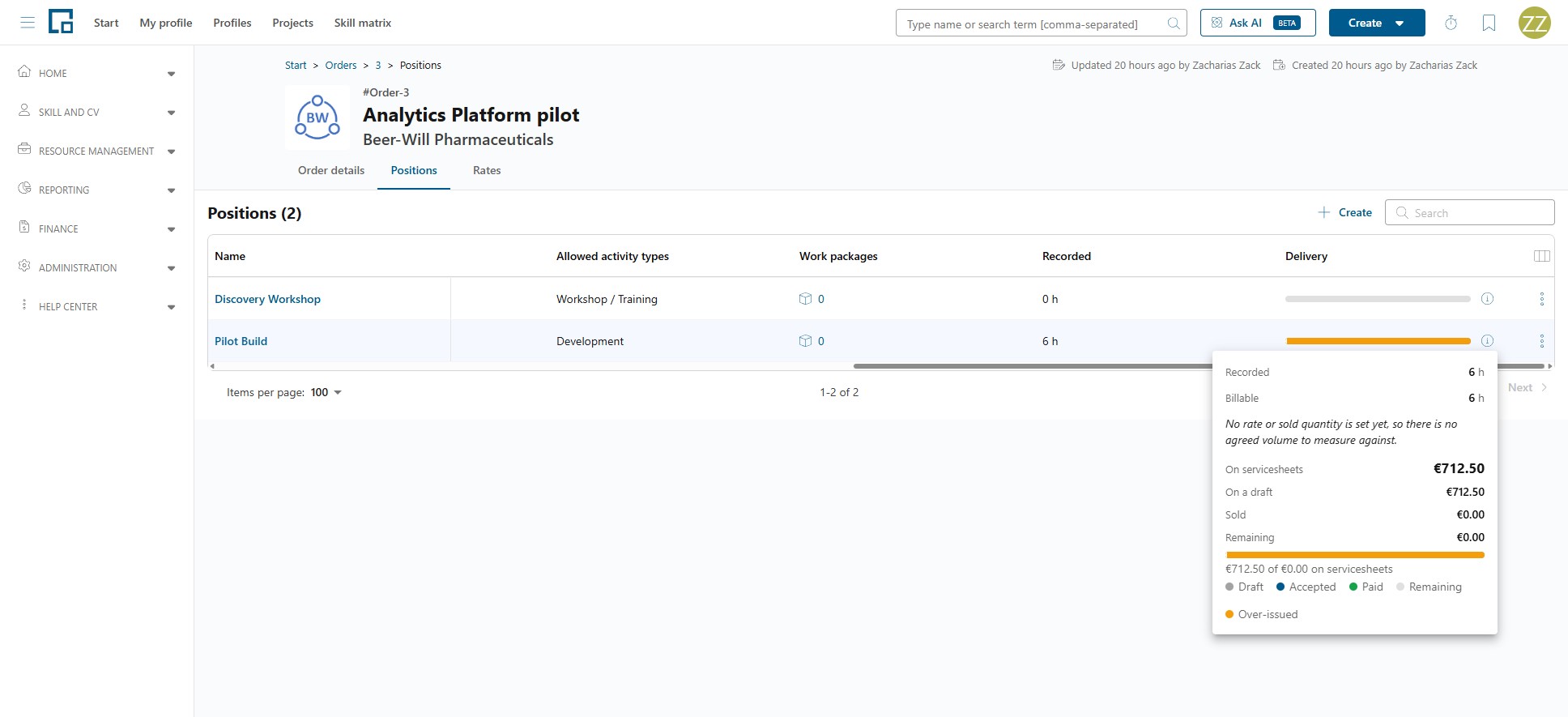Open the Profiles menu item
This screenshot has height=717, width=1568.
click(x=232, y=23)
